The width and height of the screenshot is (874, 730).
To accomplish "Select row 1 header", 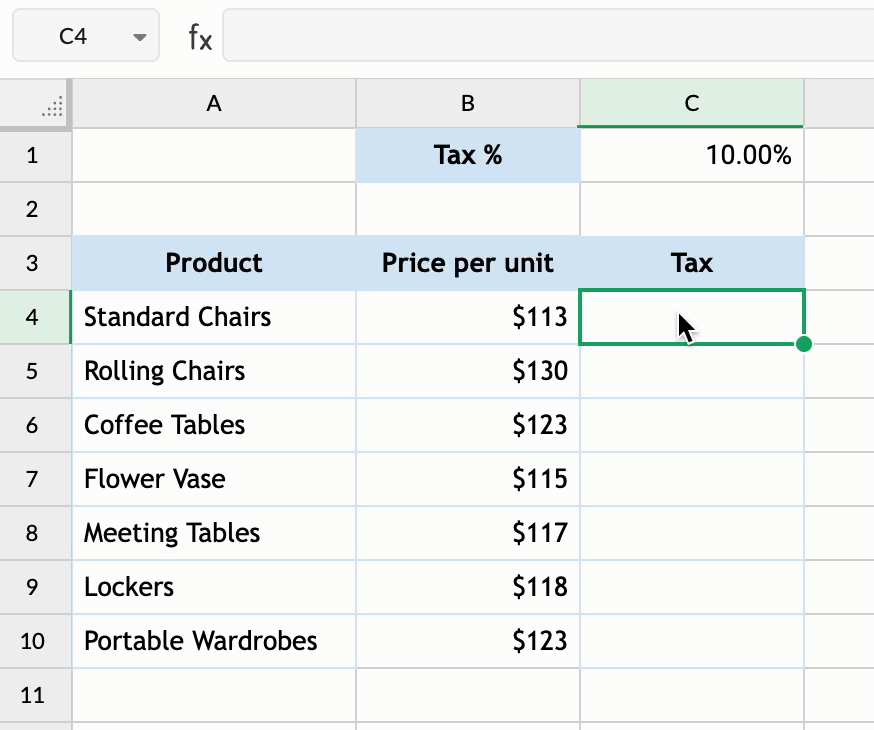I will 33,156.
